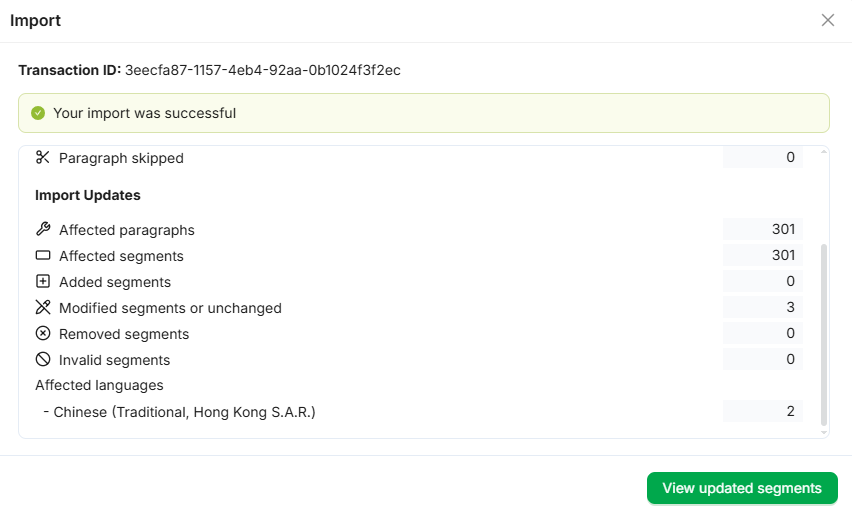
Task: Click the 'Your import was successful' banner
Action: coord(424,113)
